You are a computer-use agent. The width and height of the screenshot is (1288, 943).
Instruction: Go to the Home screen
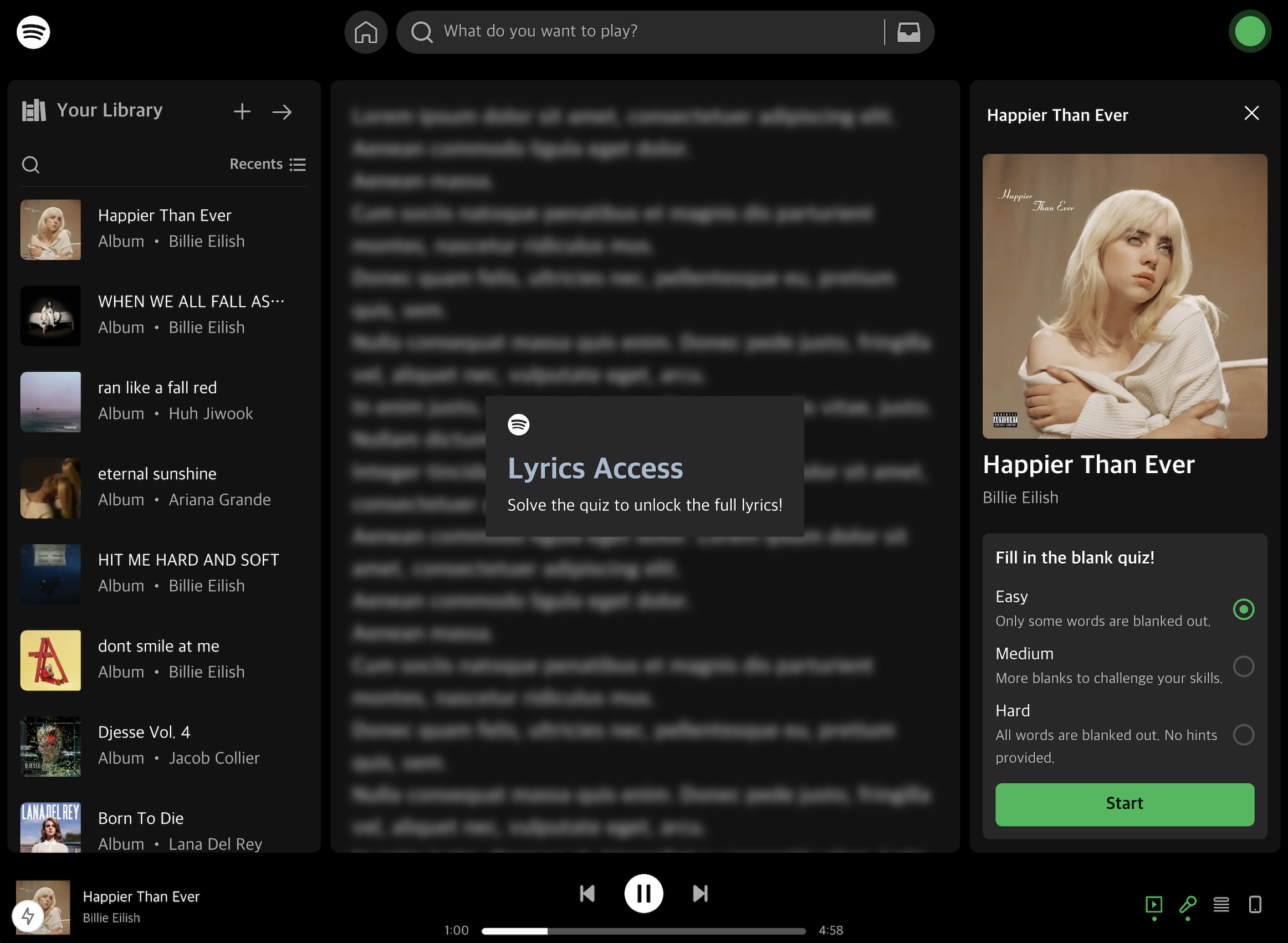(365, 33)
